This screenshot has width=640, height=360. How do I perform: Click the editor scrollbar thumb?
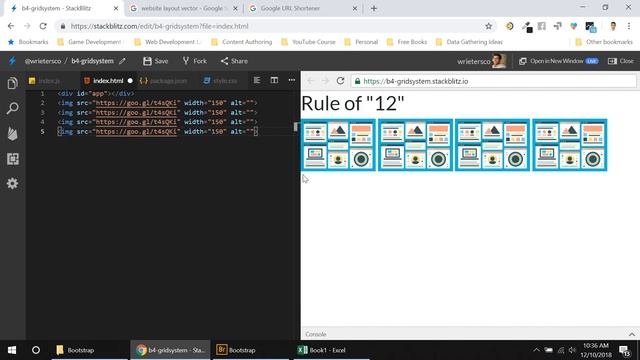[x=296, y=127]
